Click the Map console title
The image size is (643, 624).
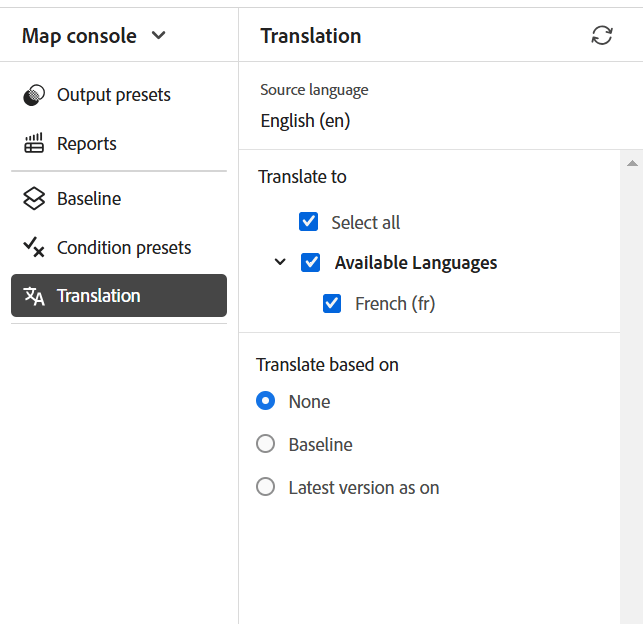coord(79,36)
